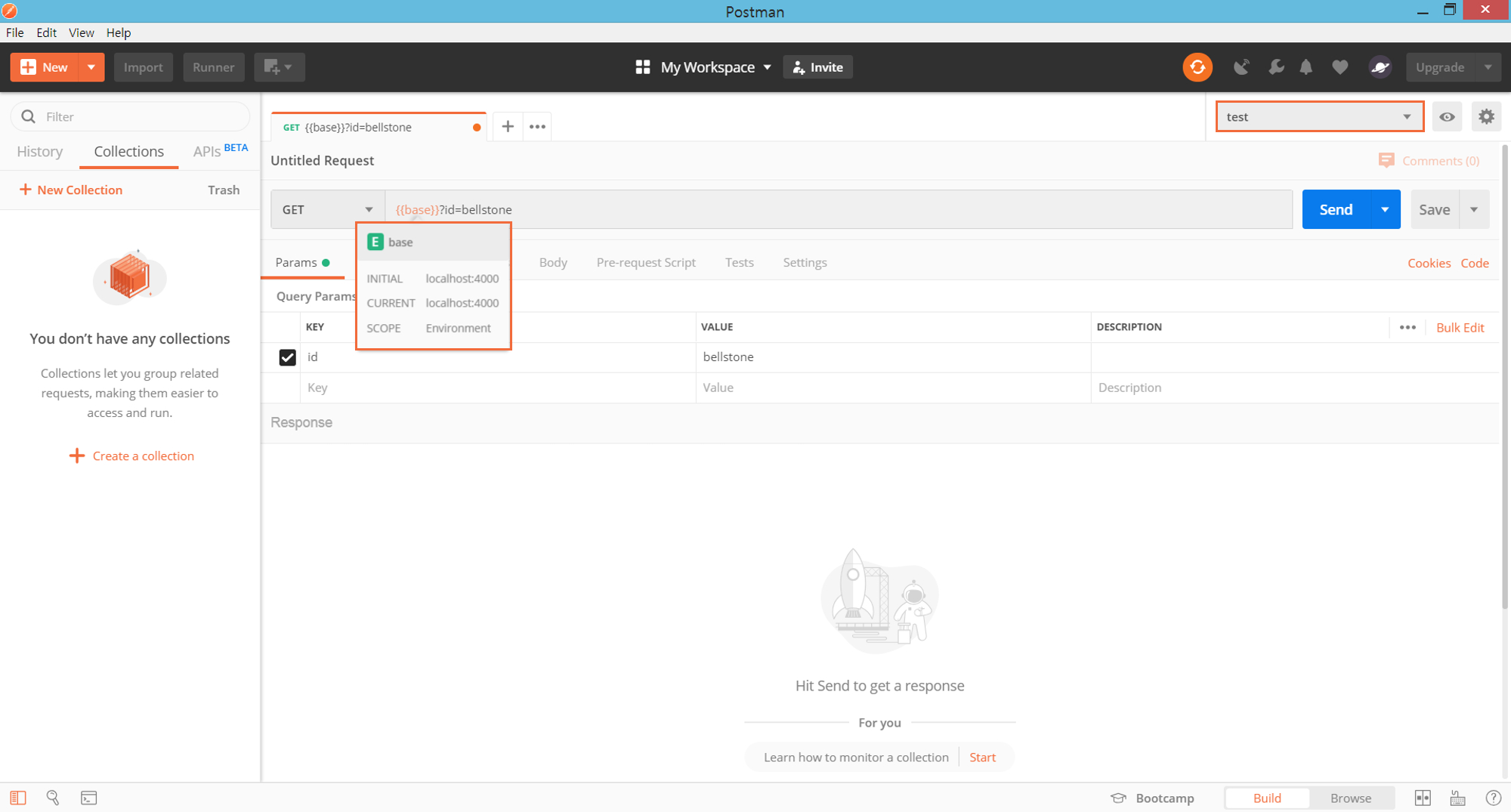Toggle the environment quick look eye icon
Screen dimensions: 1511x812
coord(1447,116)
